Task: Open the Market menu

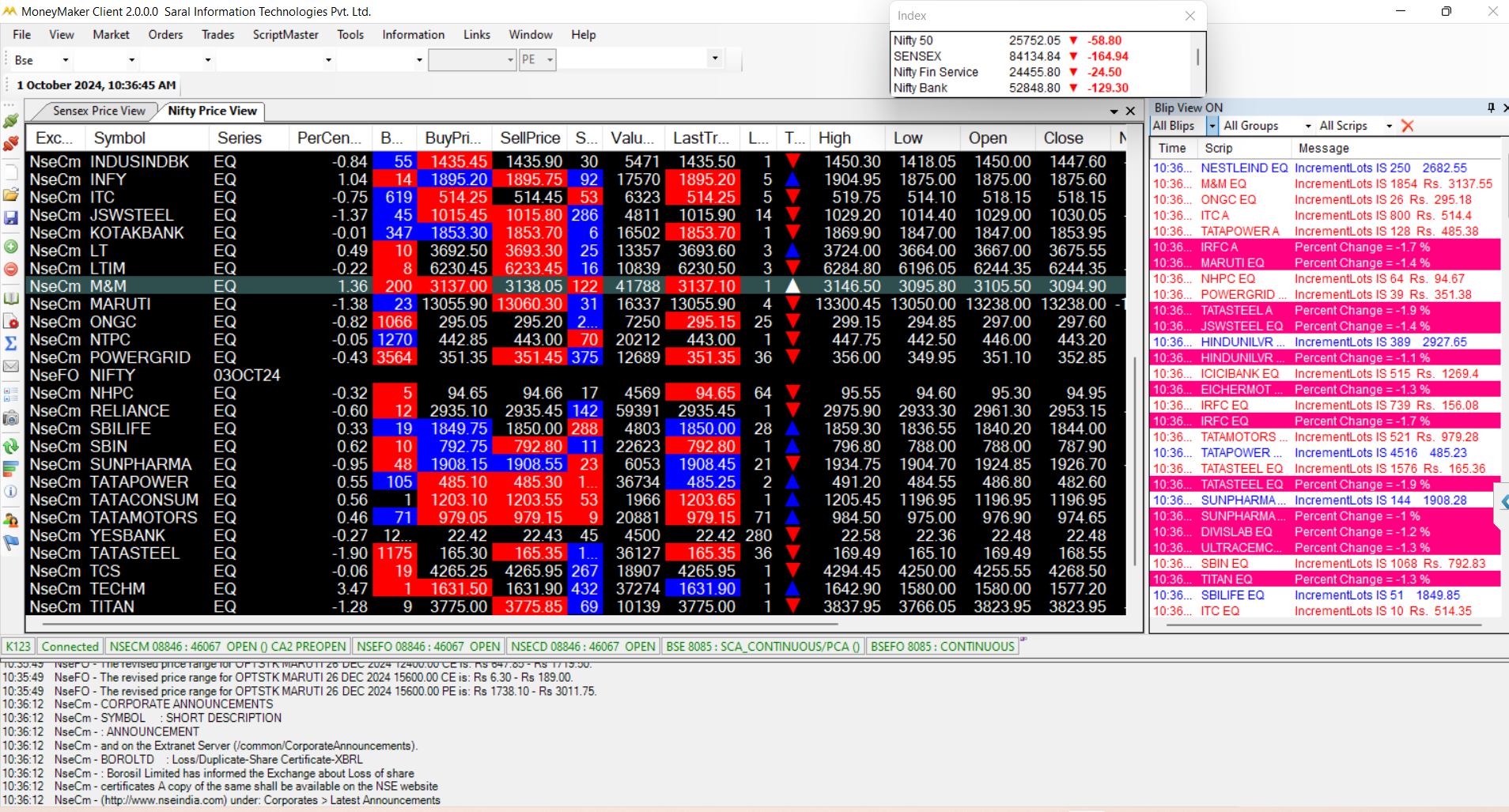Action: point(111,35)
